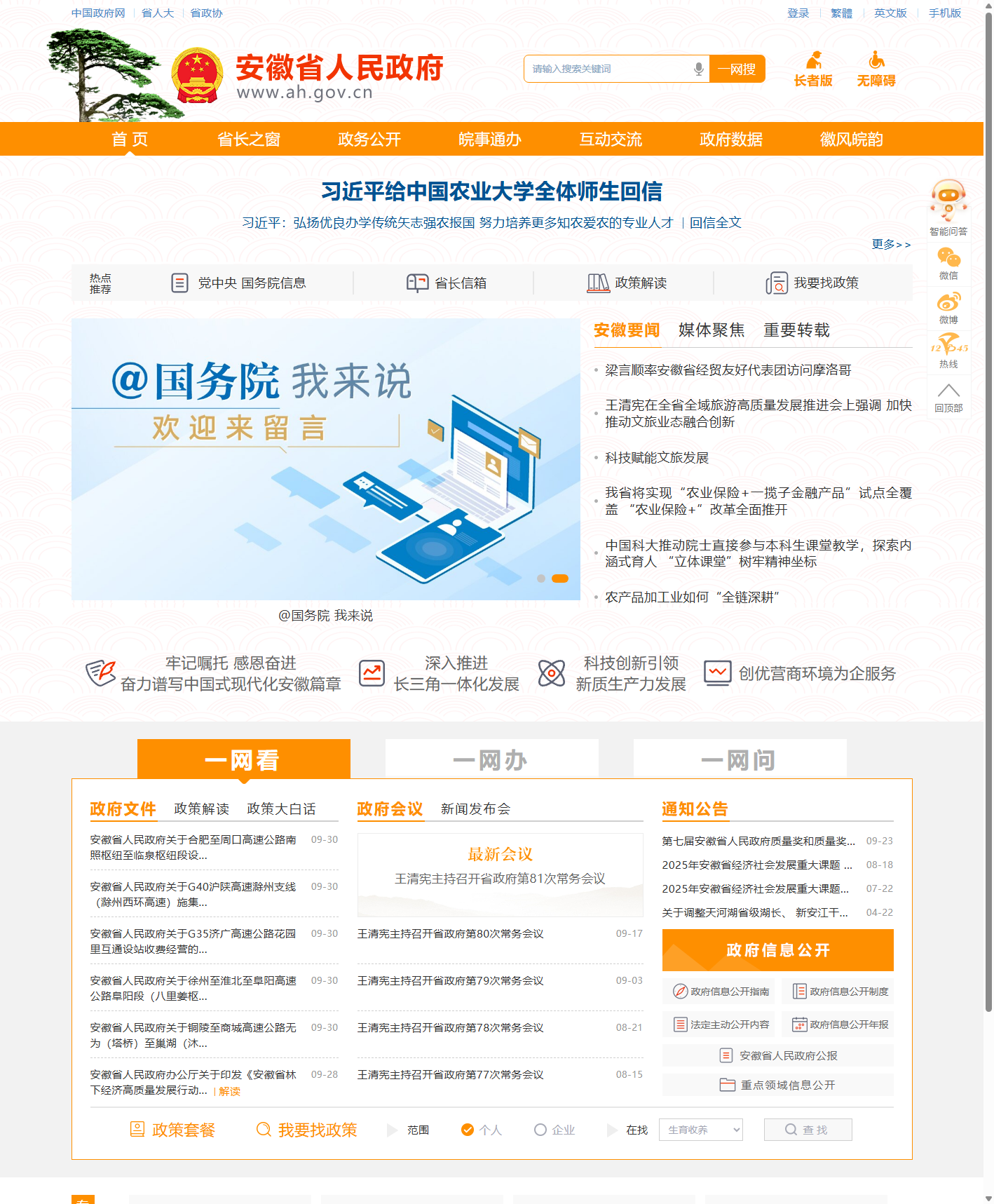Switch to the 政策大白话 tab
Screen dimensions: 994x1204
281,809
